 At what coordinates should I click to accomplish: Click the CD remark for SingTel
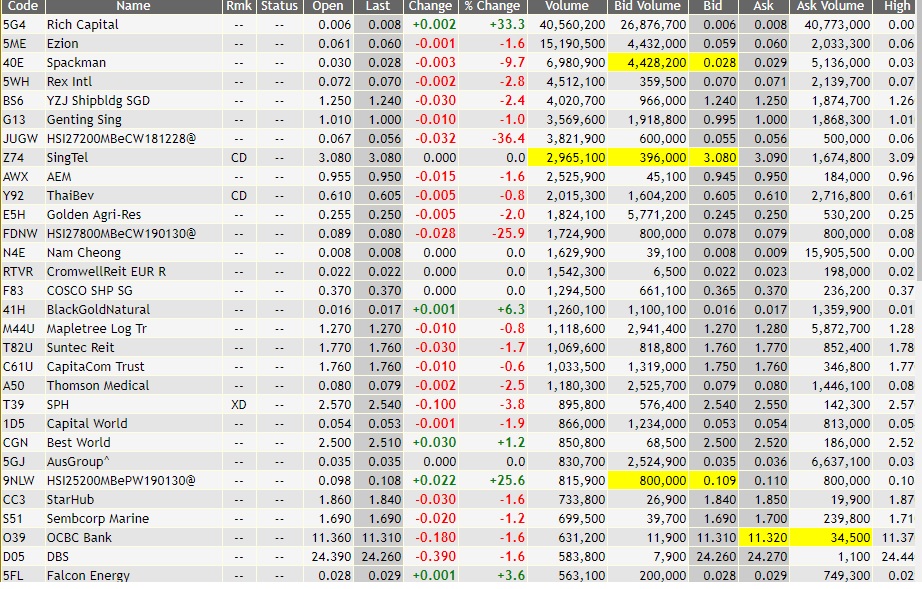point(239,158)
